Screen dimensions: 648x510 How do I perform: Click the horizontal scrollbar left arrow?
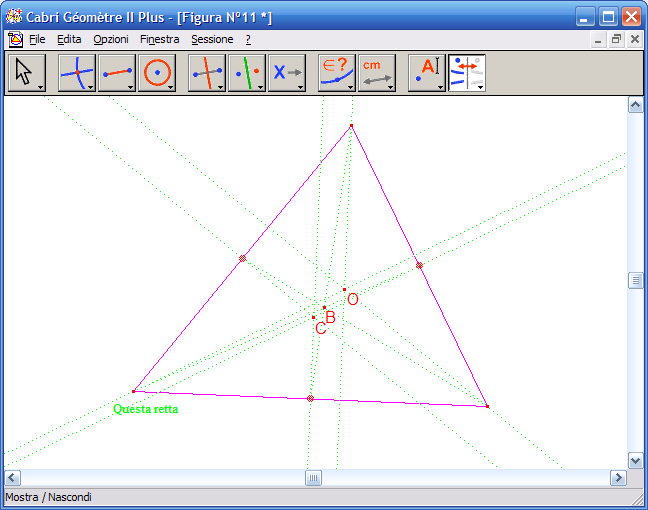(12, 478)
